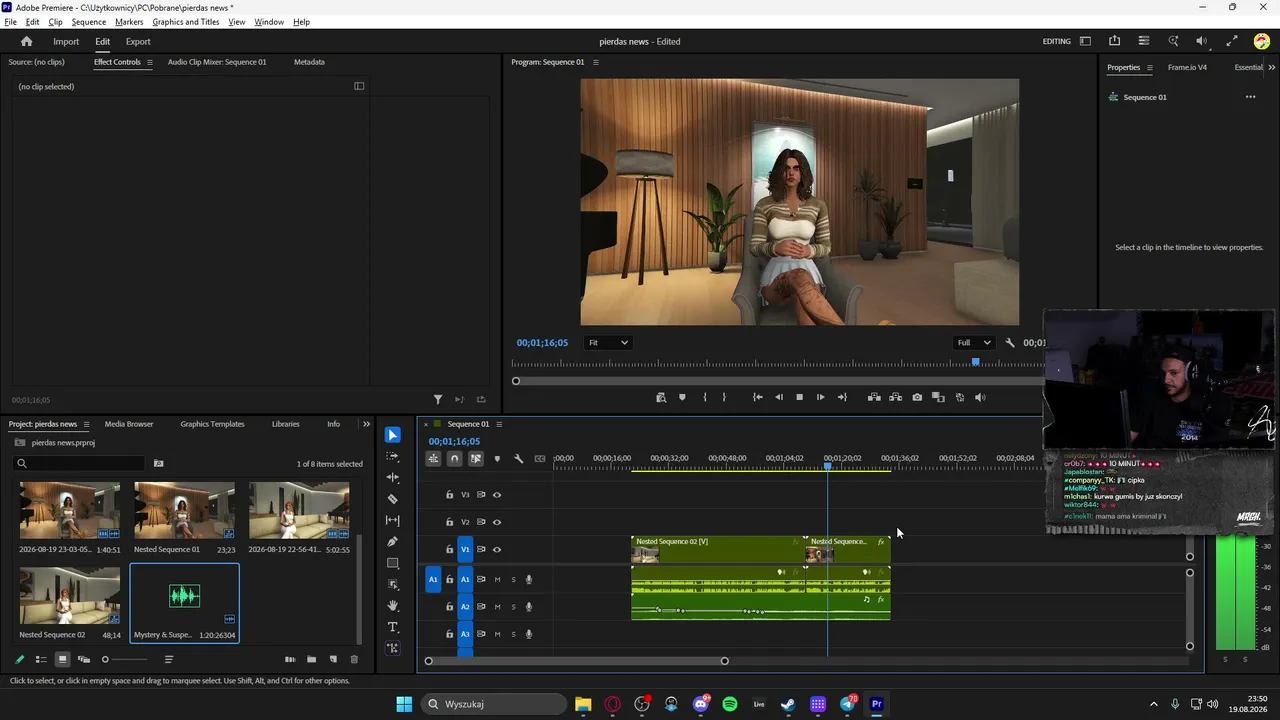Image resolution: width=1280 pixels, height=720 pixels.
Task: Go to the Export workspace
Action: tap(138, 42)
